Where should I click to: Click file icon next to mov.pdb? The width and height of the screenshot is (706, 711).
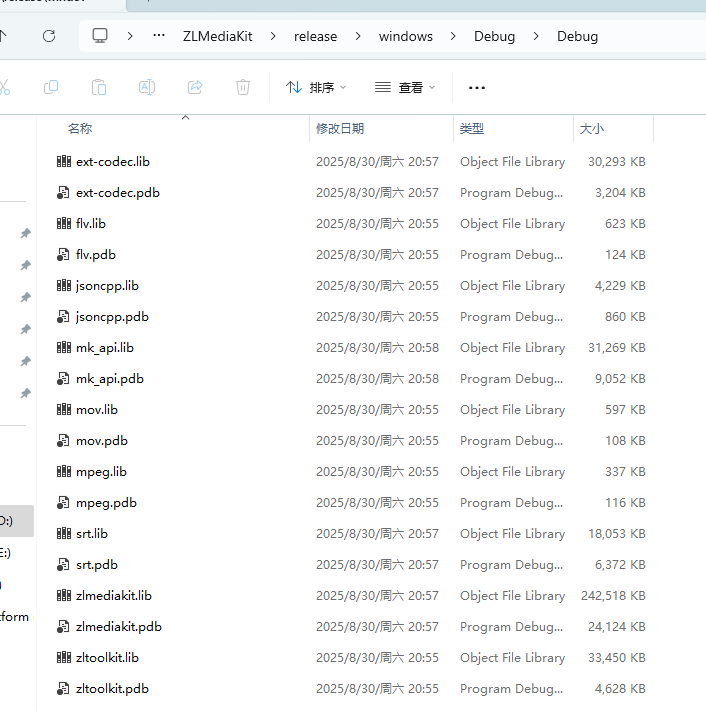63,441
